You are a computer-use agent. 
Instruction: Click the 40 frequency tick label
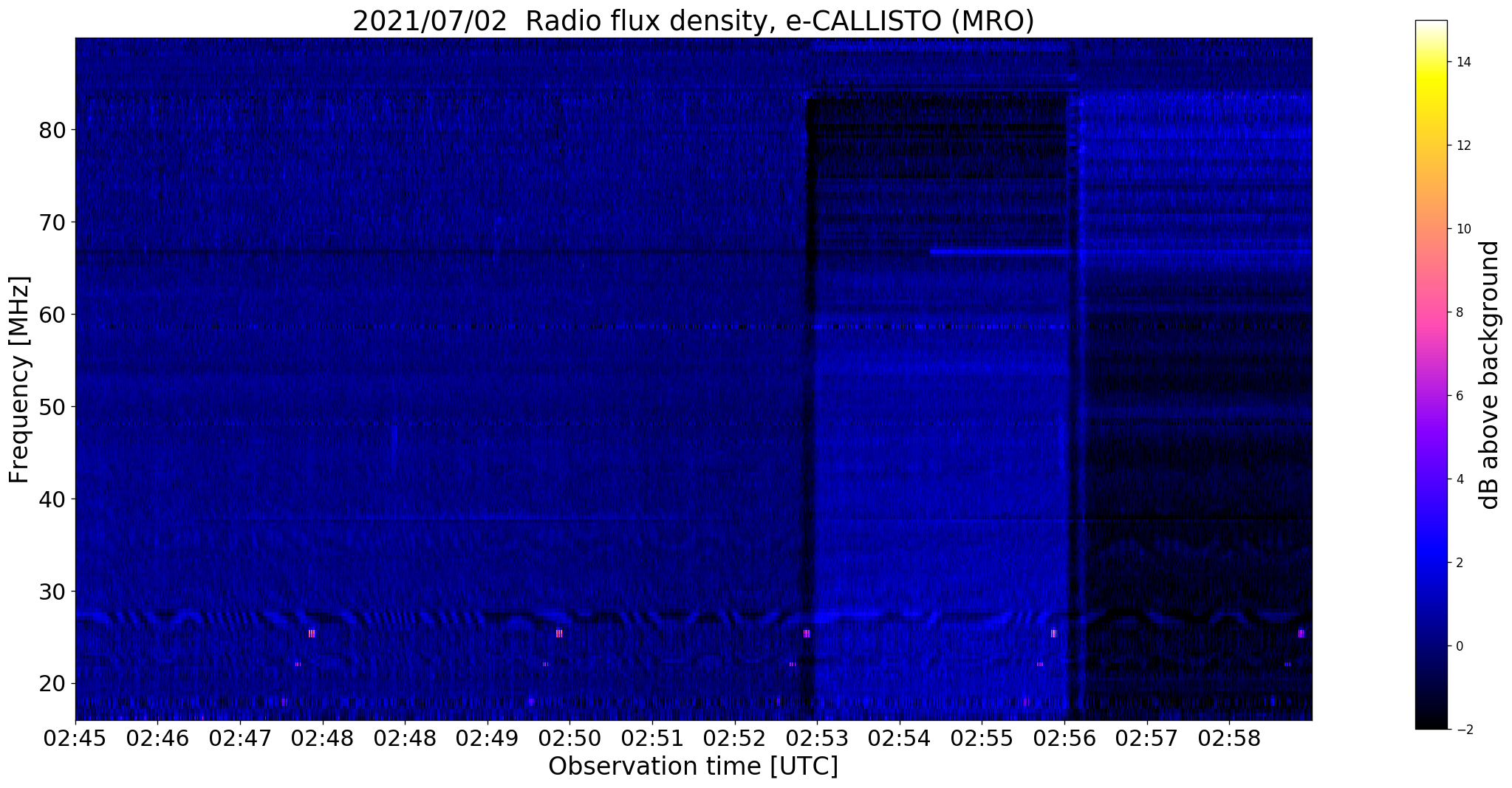point(52,499)
